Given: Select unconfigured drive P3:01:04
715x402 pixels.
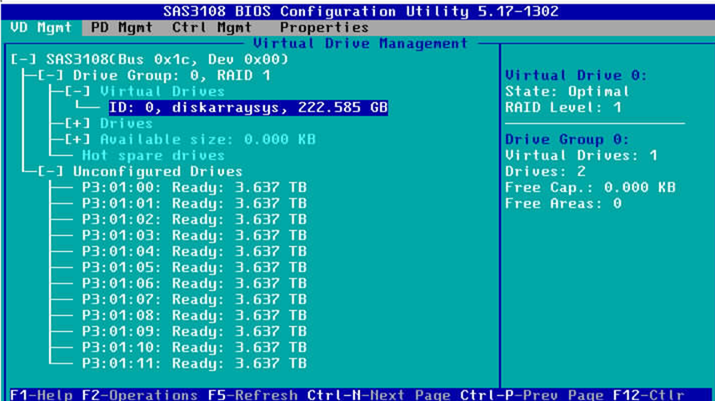Looking at the screenshot, I should 194,252.
